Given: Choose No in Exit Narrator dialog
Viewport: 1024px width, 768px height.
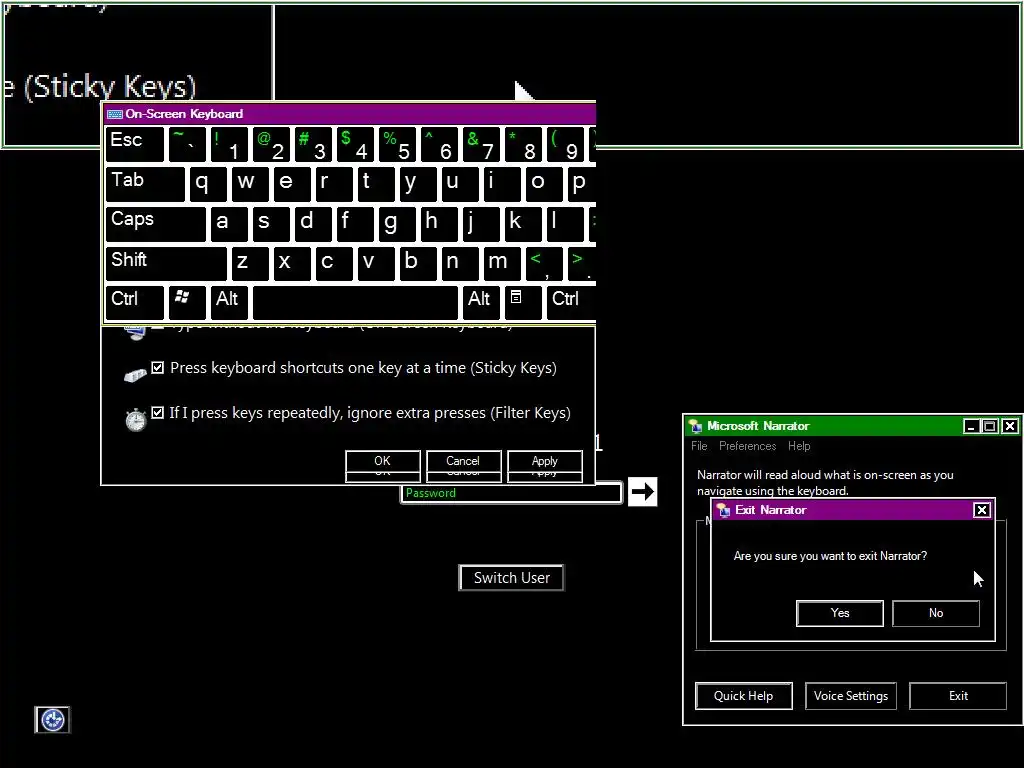Looking at the screenshot, I should pyautogui.click(x=936, y=613).
